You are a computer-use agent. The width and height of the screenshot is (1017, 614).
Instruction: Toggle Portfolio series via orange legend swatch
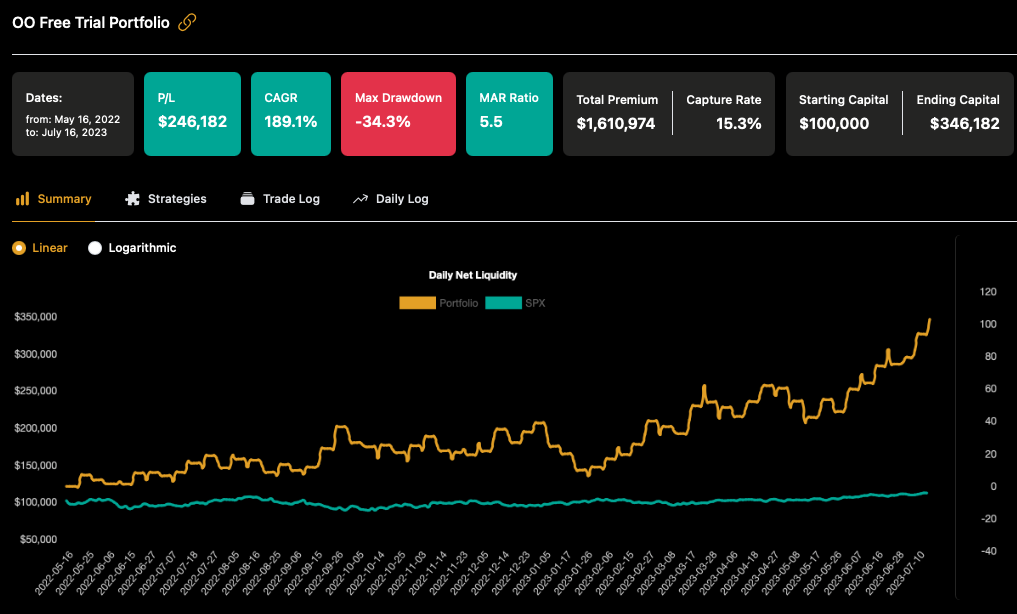(417, 303)
